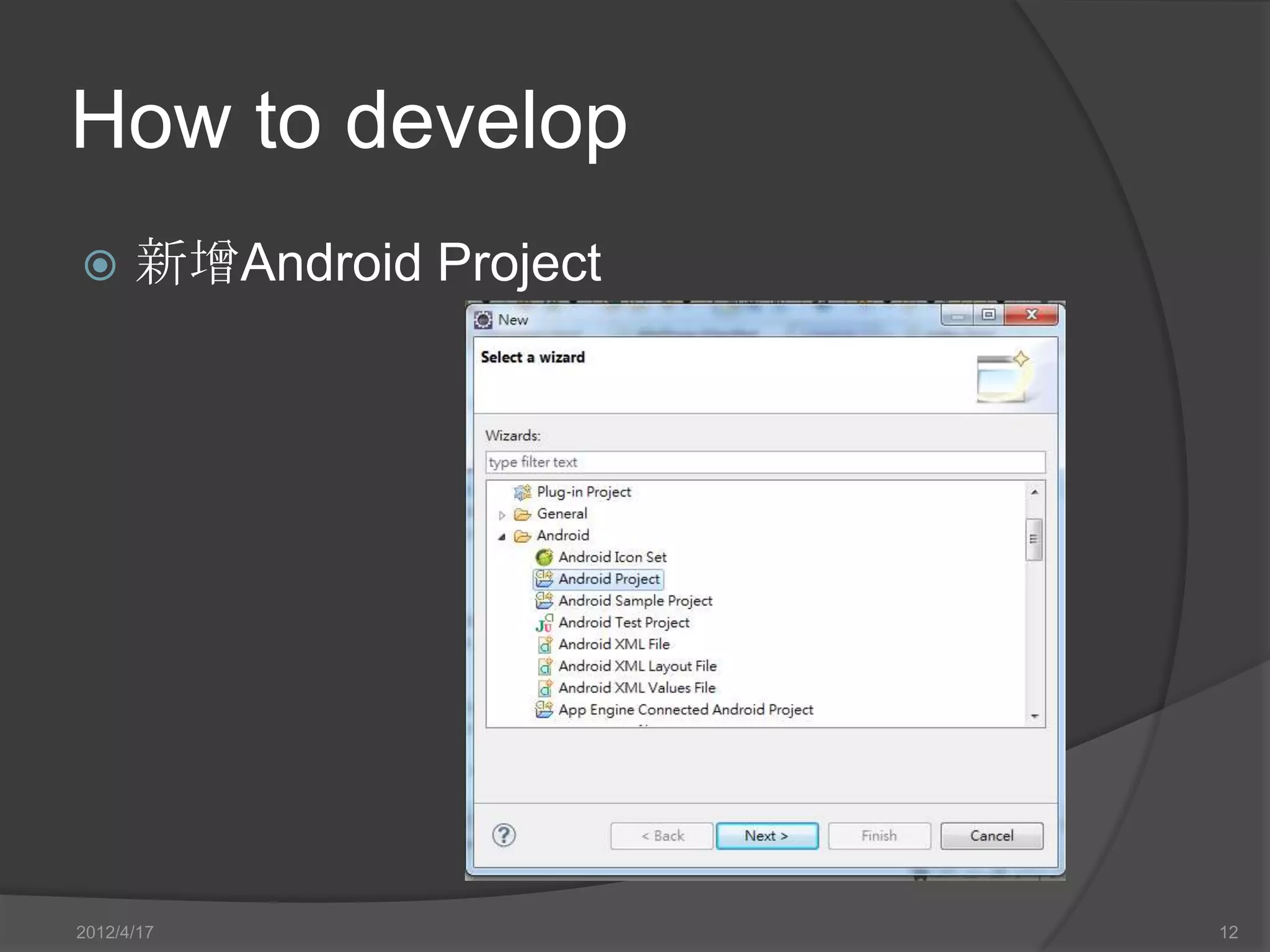This screenshot has width=1270, height=952.
Task: Select the General category label
Action: [x=562, y=514]
